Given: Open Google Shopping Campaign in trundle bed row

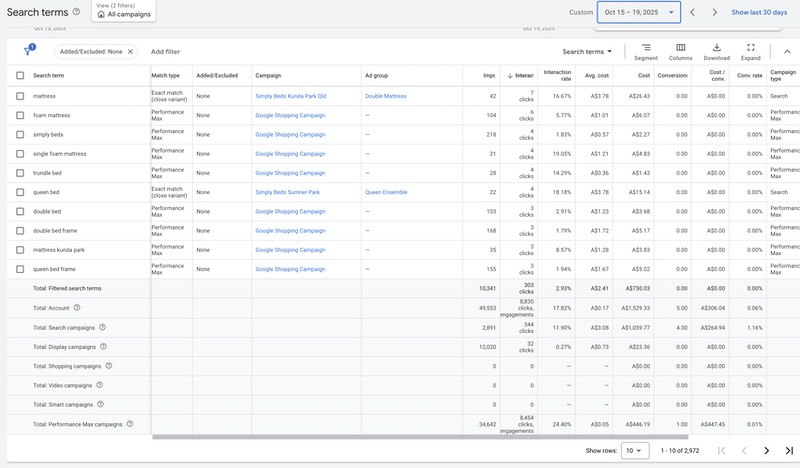Looking at the screenshot, I should [290, 173].
